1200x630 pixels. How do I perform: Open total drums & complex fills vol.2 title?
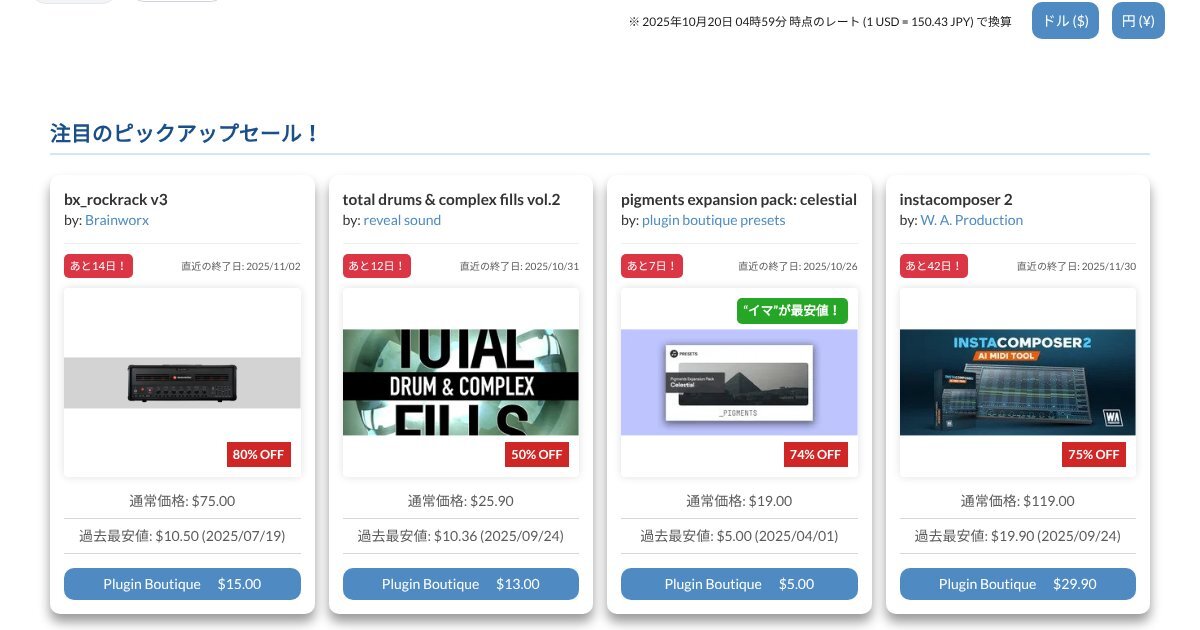[x=451, y=199]
